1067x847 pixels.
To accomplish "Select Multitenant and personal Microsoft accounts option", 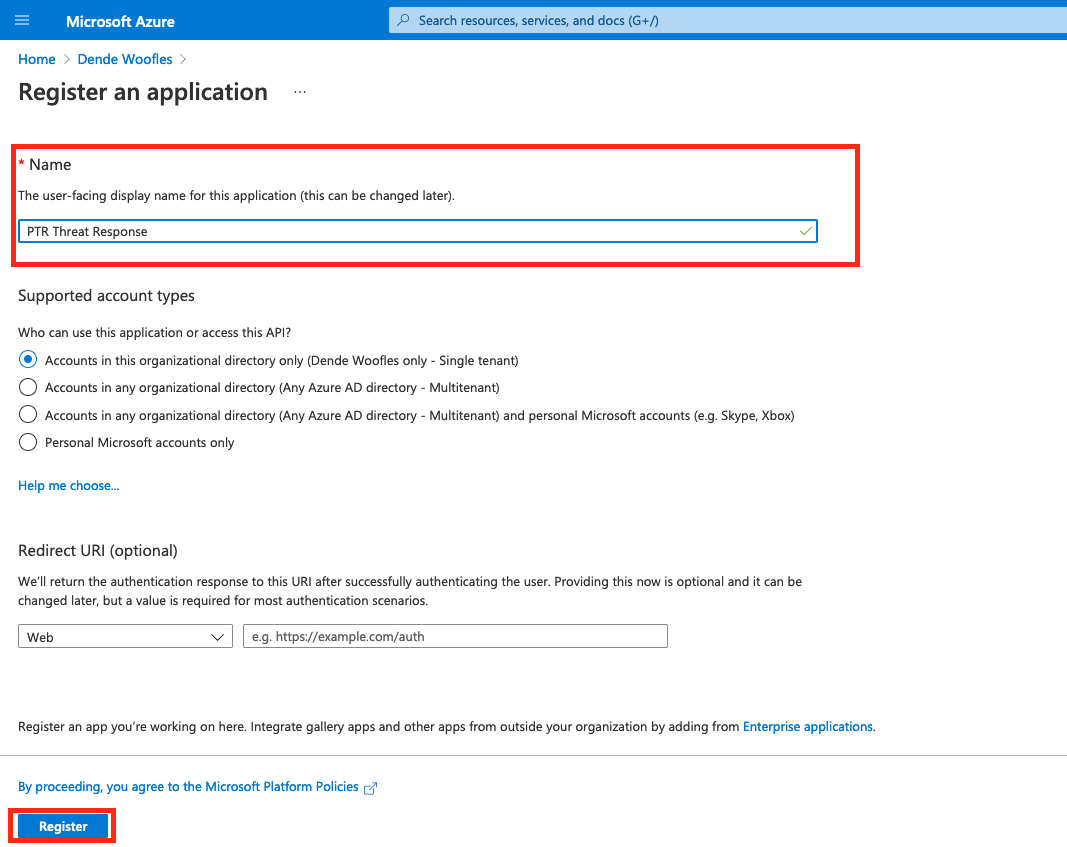I will (28, 415).
